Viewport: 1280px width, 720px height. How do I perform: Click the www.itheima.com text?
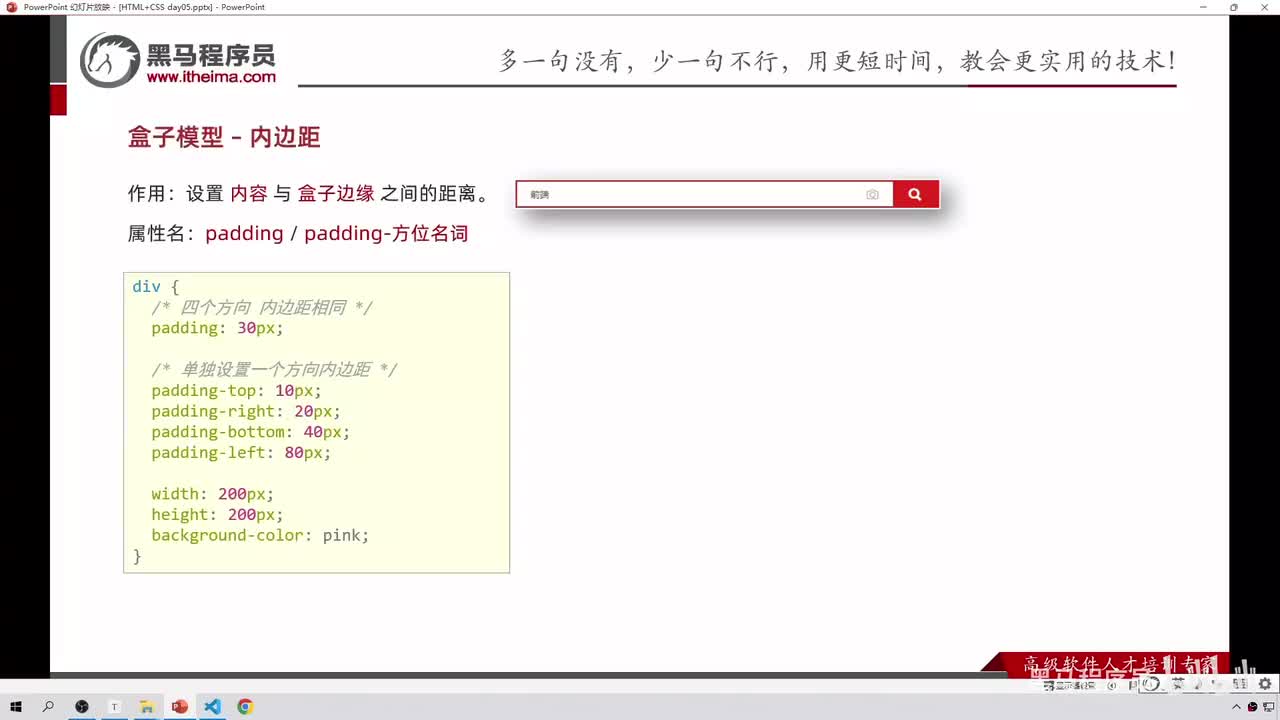click(211, 77)
